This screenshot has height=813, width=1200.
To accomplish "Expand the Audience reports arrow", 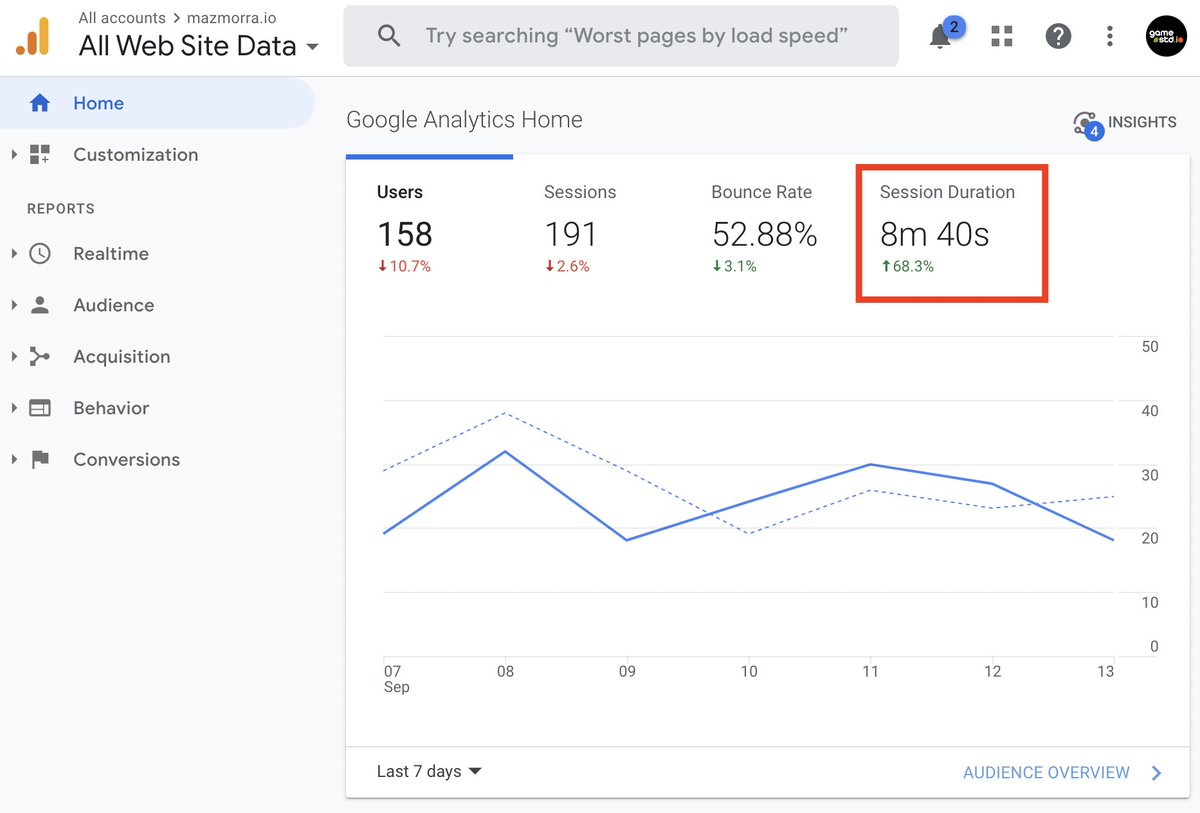I will (14, 305).
